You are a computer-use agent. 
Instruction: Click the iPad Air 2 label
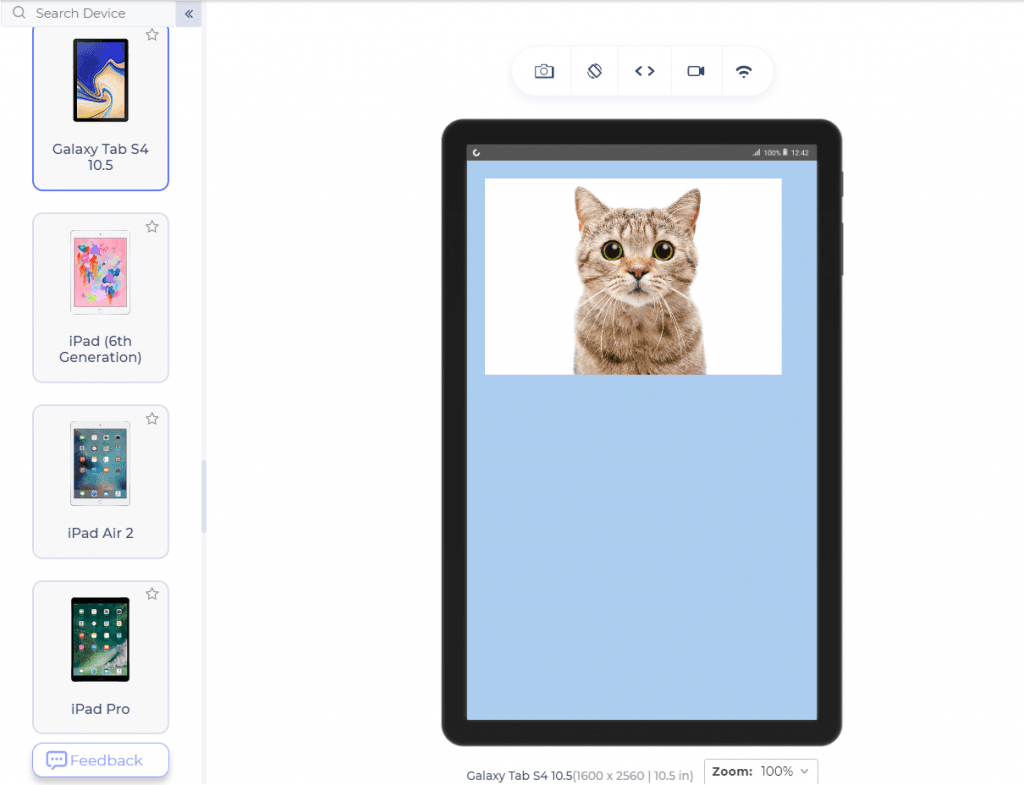click(x=101, y=533)
